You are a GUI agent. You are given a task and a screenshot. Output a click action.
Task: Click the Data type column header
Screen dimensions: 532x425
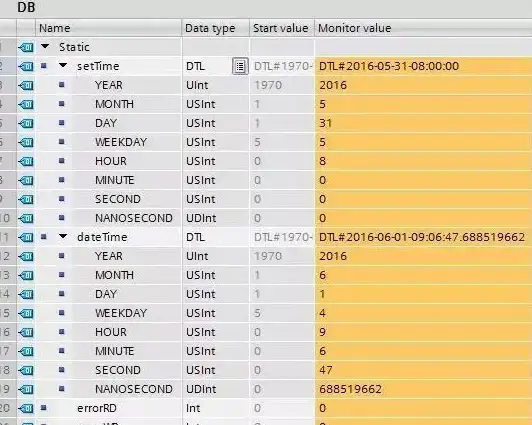click(216, 28)
